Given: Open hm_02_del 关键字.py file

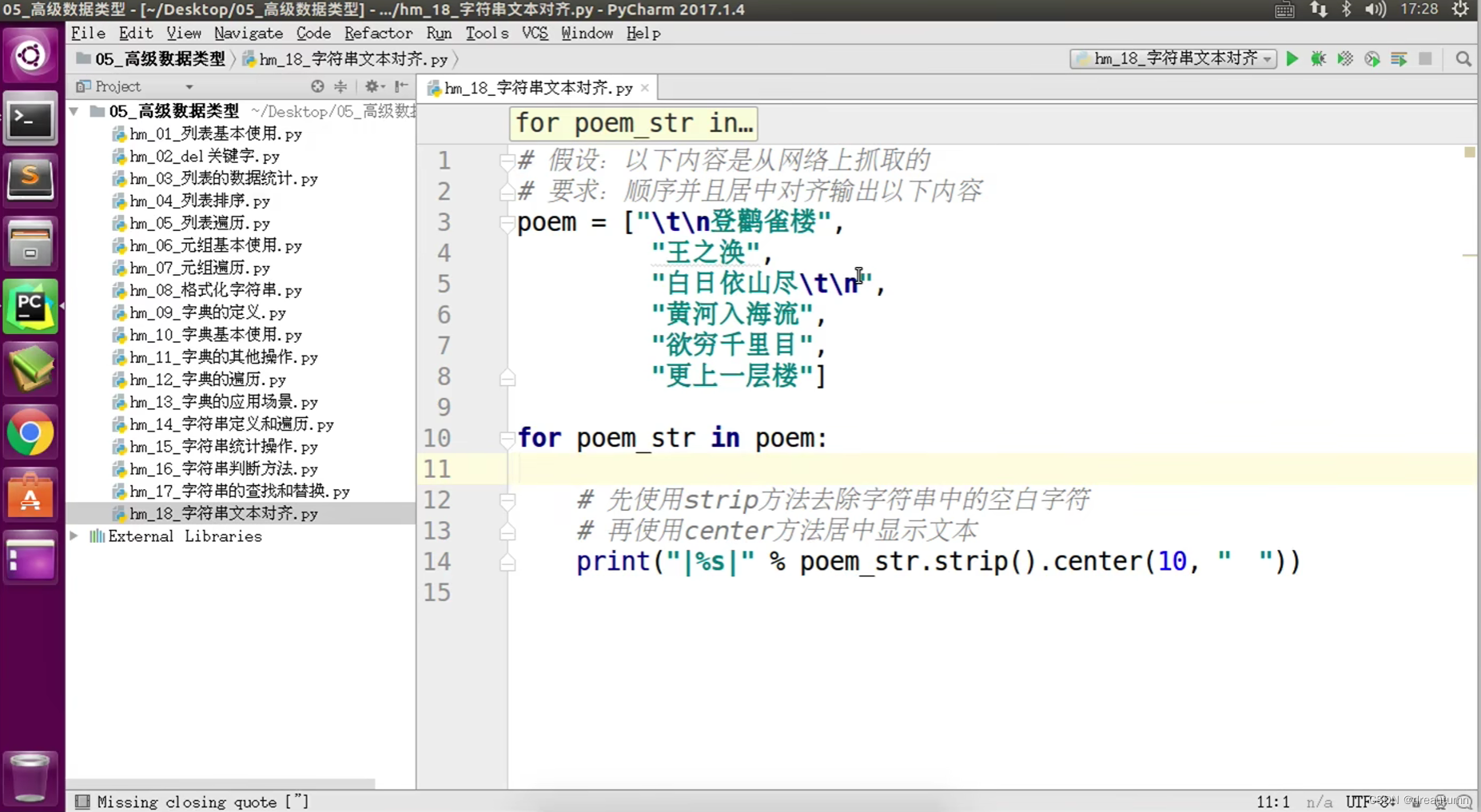Looking at the screenshot, I should (196, 157).
